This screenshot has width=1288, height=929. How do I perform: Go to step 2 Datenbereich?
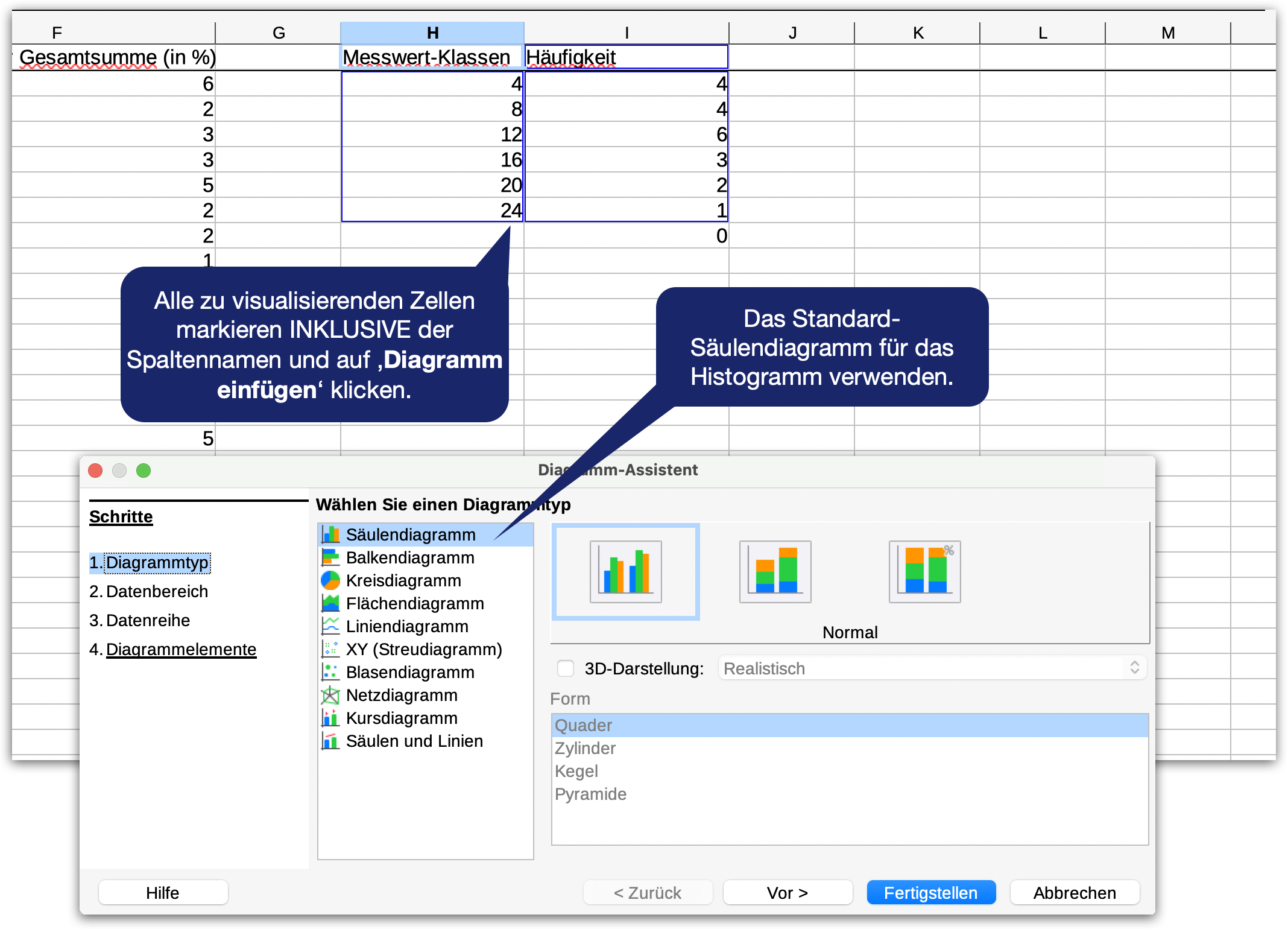[x=157, y=591]
